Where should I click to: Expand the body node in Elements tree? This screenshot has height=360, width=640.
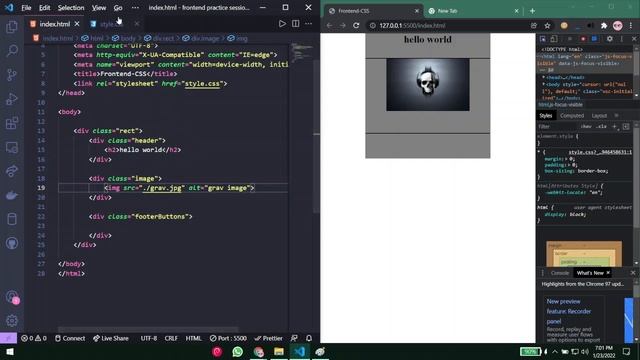[544, 84]
